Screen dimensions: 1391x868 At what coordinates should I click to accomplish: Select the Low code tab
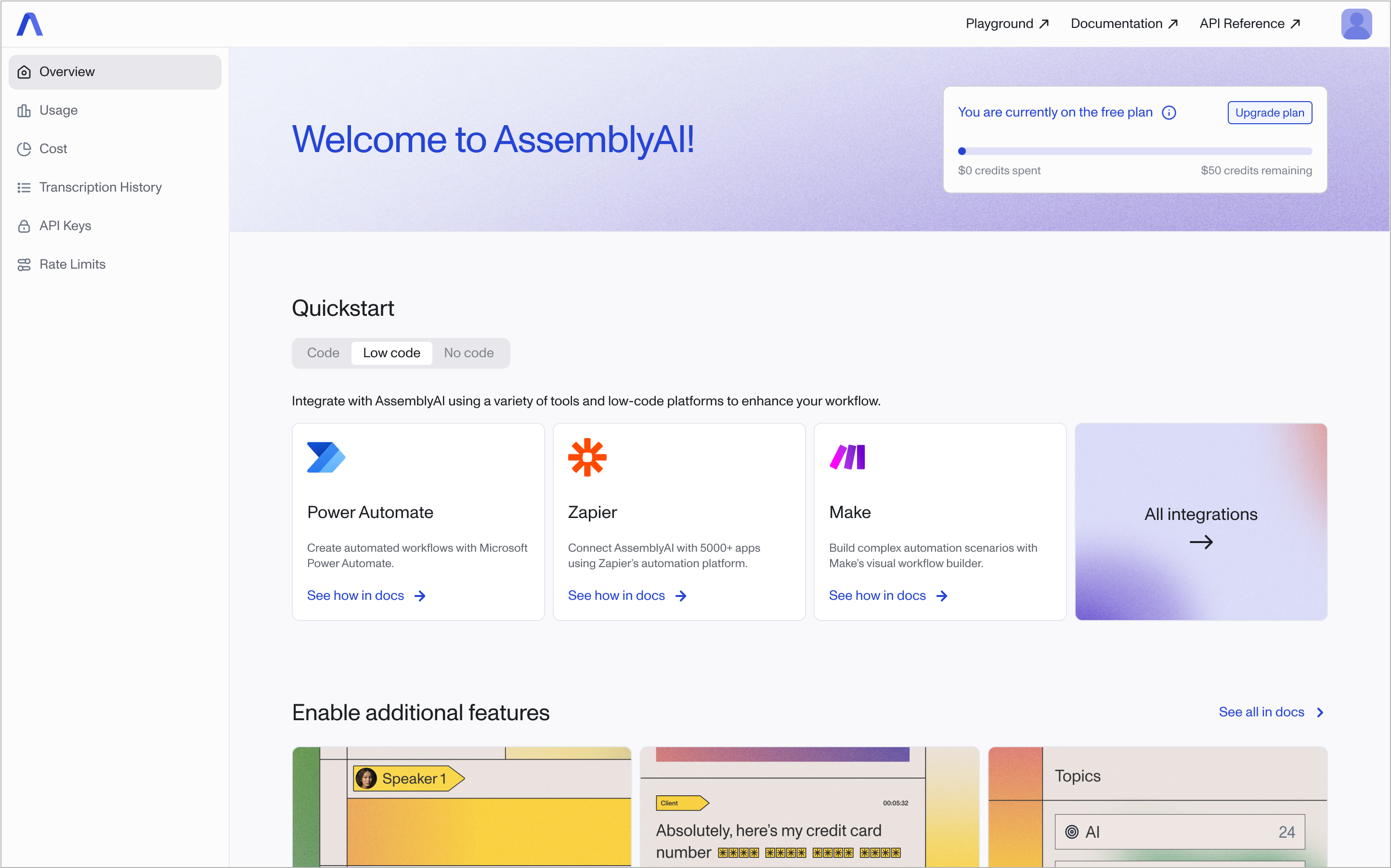point(391,353)
